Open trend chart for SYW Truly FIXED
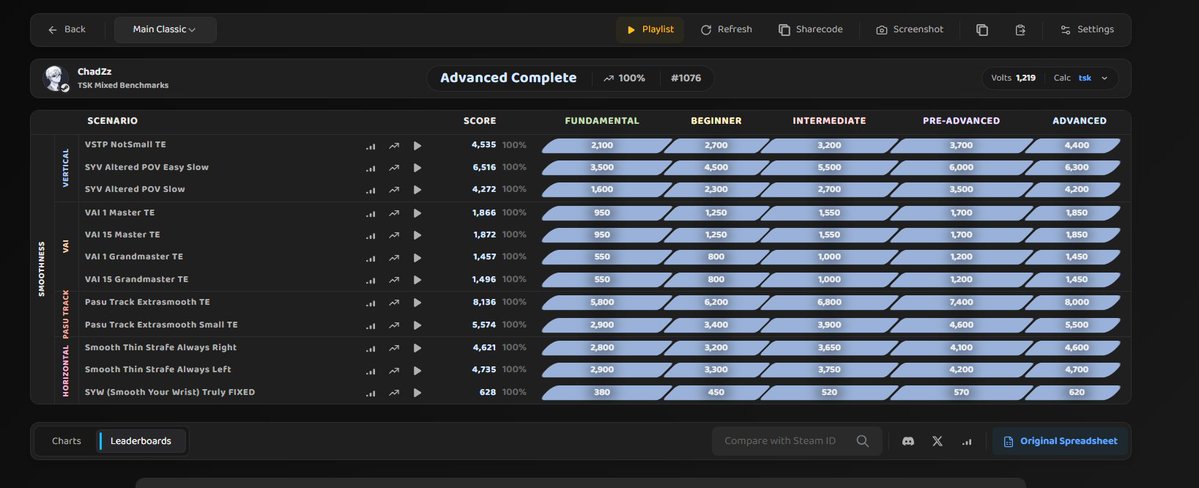1199x488 pixels. click(x=394, y=392)
